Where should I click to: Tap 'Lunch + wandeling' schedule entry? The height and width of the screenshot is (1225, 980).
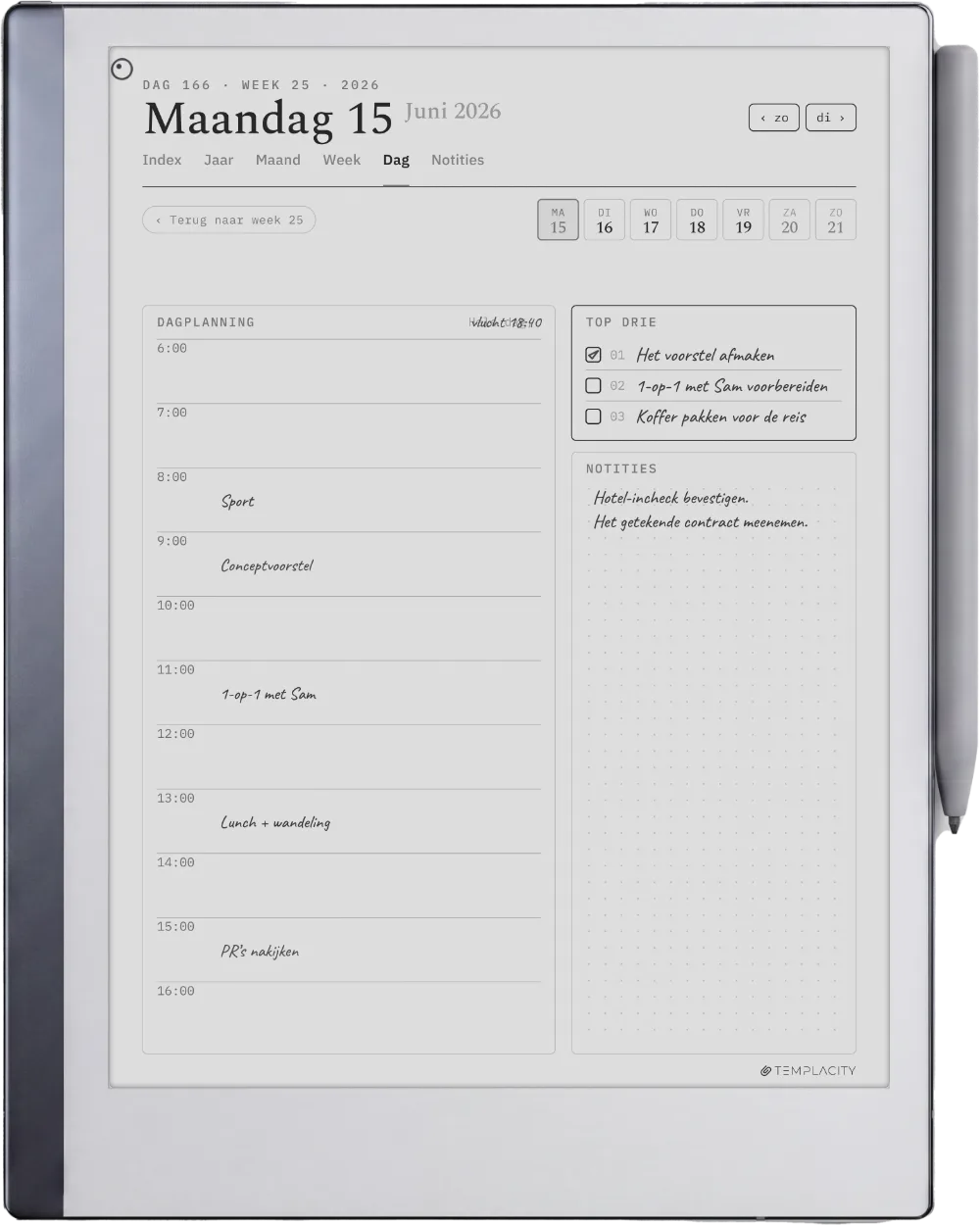pyautogui.click(x=275, y=822)
